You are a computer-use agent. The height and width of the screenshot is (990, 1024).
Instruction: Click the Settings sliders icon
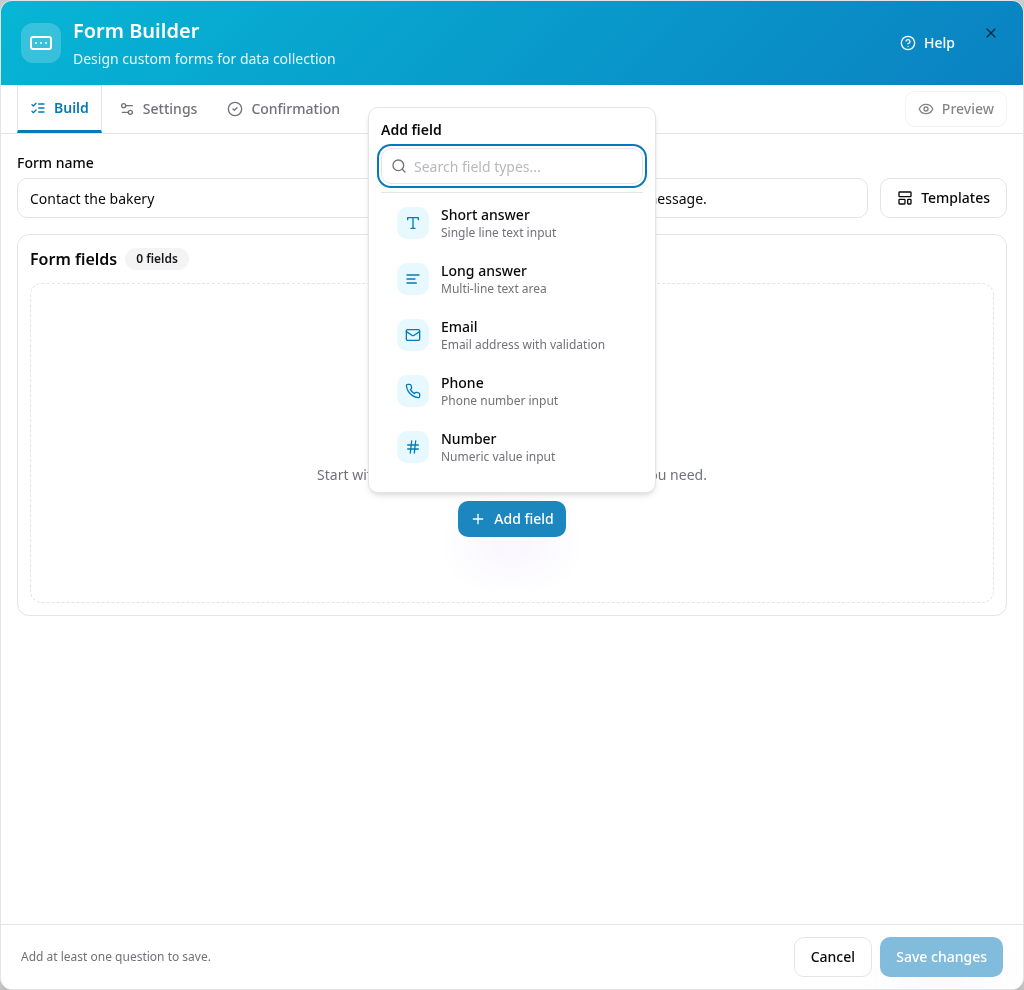[x=127, y=109]
